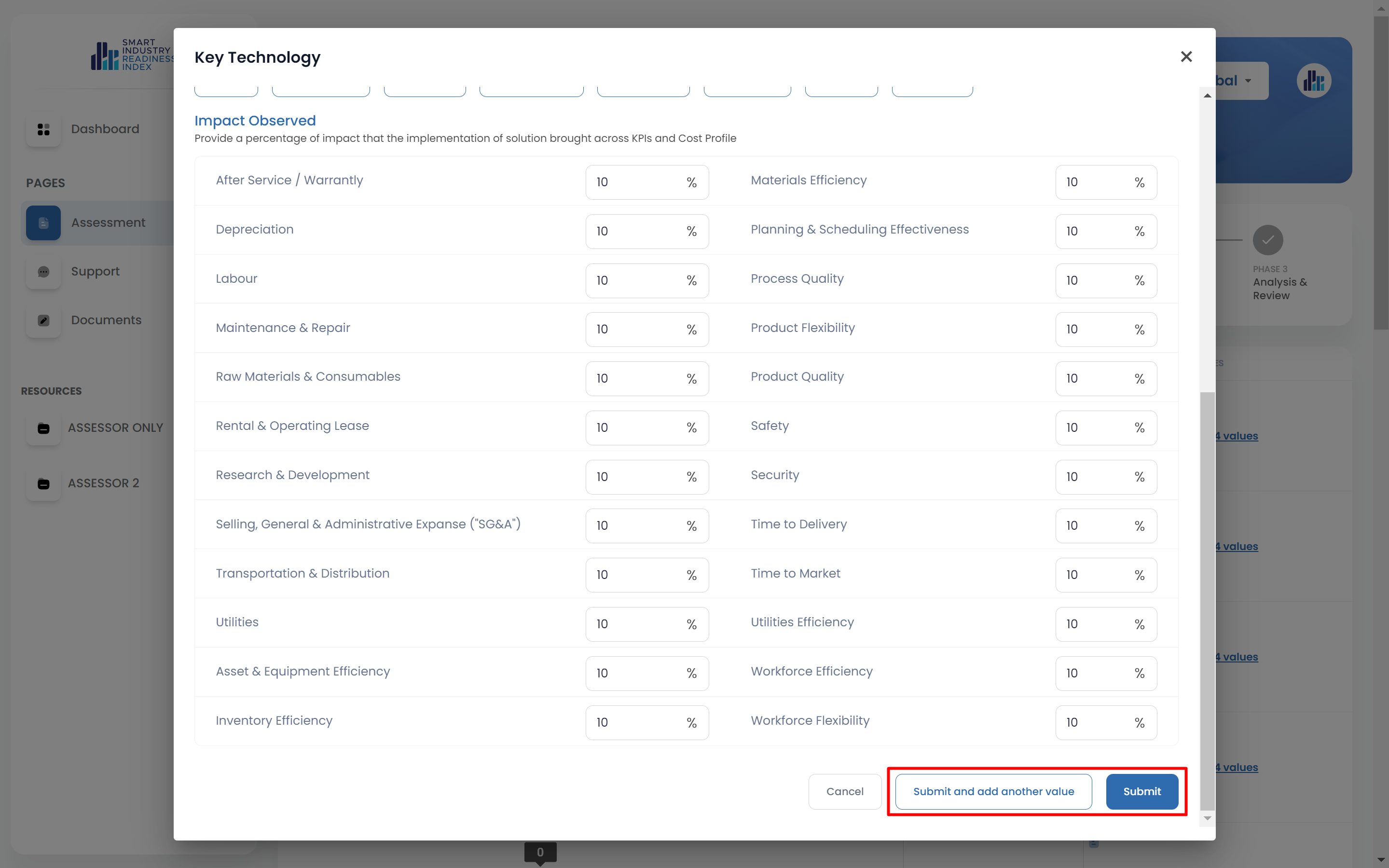Edit the Safety percentage field
Screen dimensions: 1389x868
point(1093,427)
